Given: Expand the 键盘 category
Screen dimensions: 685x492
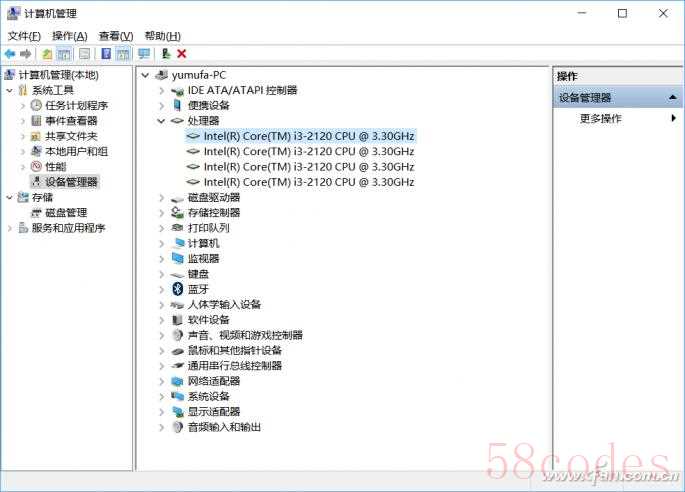Looking at the screenshot, I should click(162, 274).
